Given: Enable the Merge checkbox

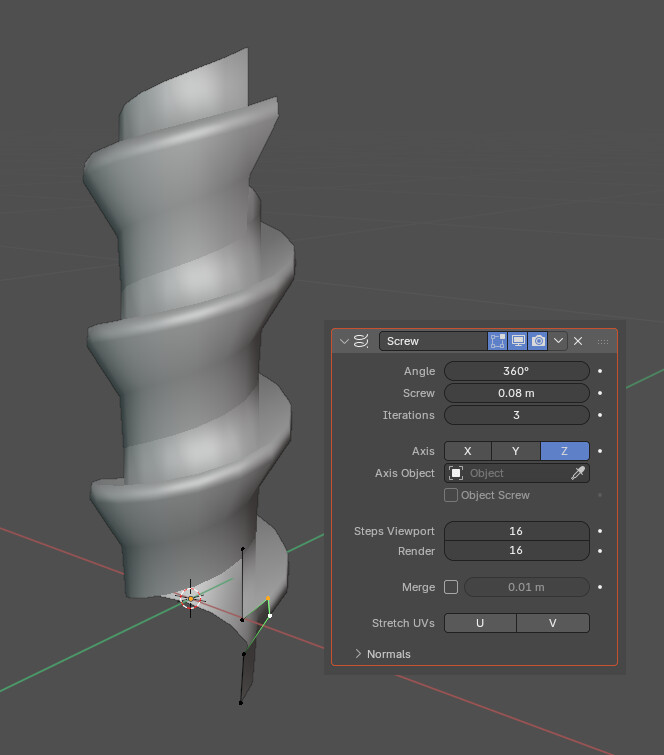Looking at the screenshot, I should (451, 587).
